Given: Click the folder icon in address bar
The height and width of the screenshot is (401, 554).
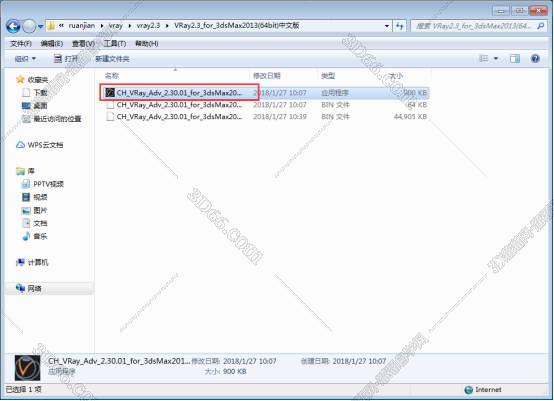Looking at the screenshot, I should [x=51, y=26].
